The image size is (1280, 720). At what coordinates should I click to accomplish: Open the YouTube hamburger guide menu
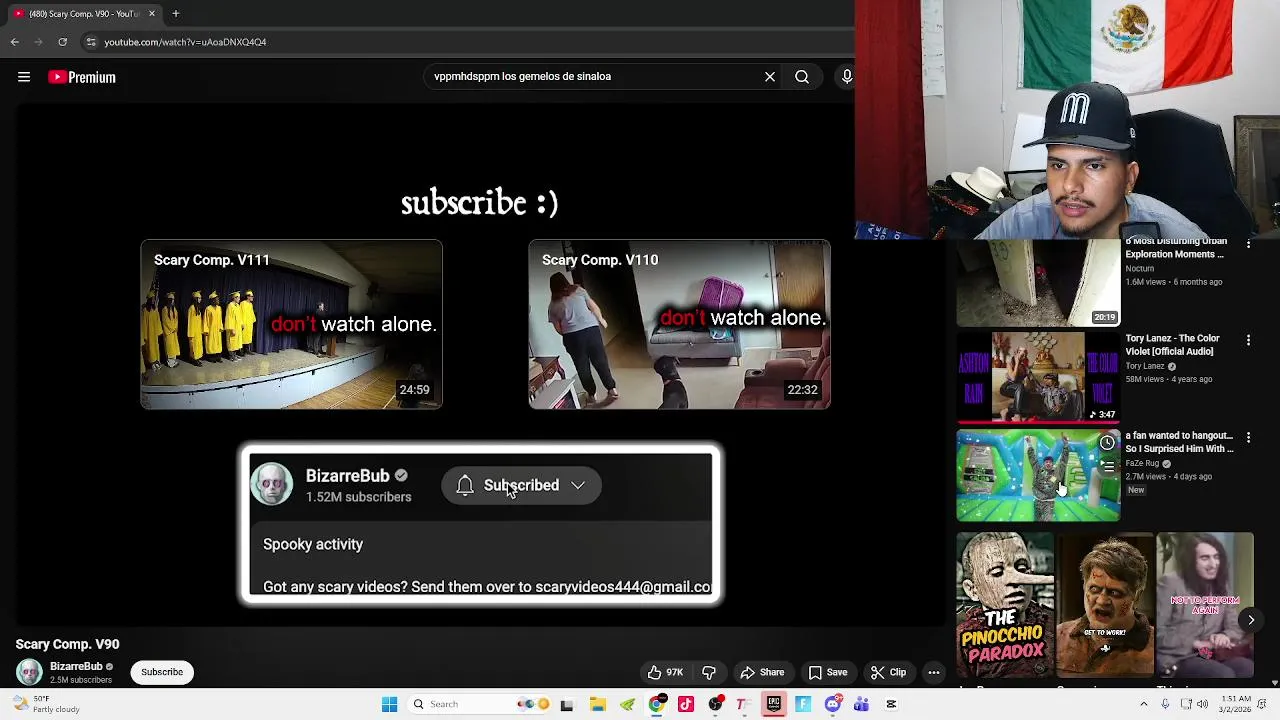24,77
